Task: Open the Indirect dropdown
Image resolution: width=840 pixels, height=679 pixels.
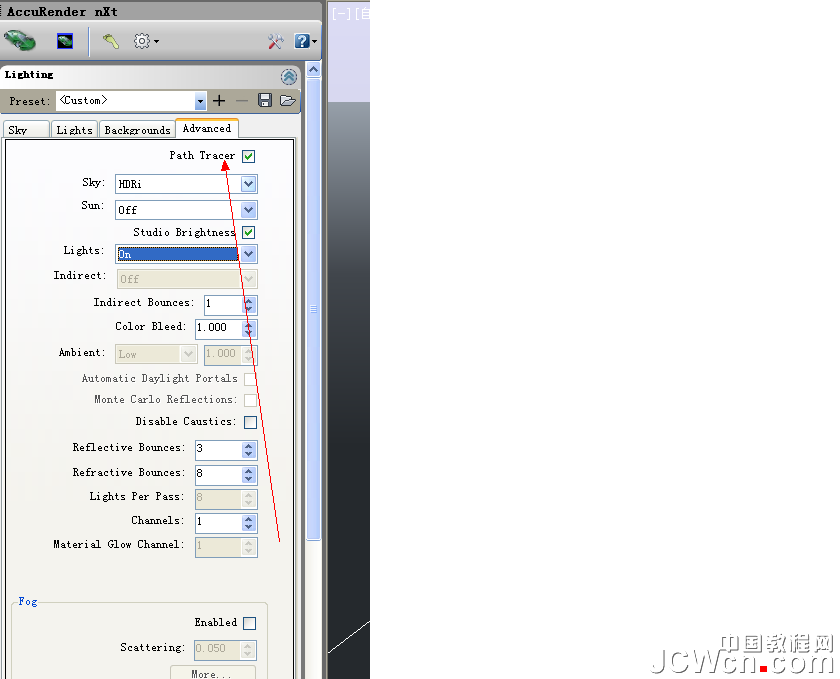Action: [x=186, y=279]
